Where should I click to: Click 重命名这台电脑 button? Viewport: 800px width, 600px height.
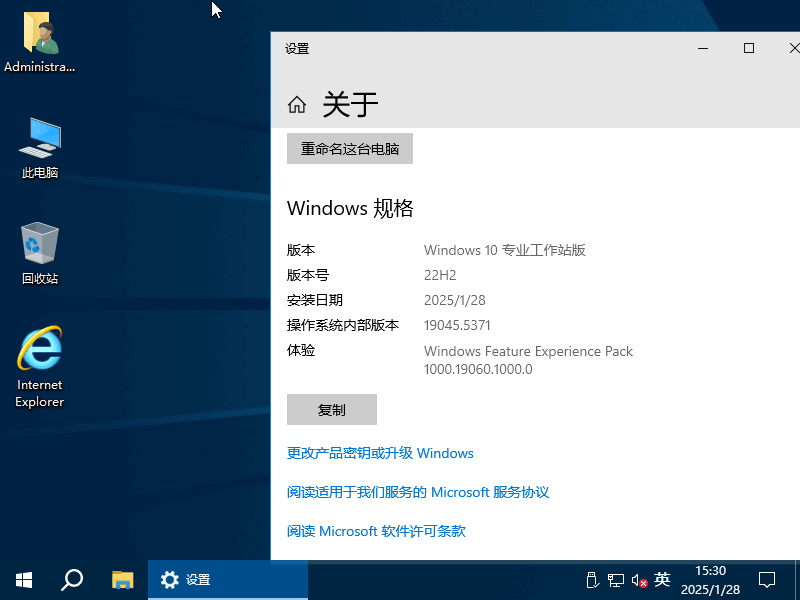point(349,148)
